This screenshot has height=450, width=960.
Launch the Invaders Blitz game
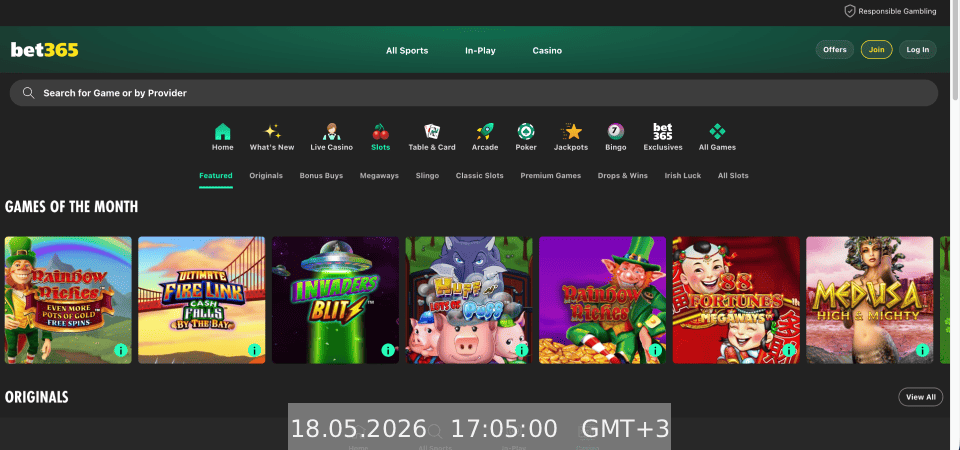[335, 300]
